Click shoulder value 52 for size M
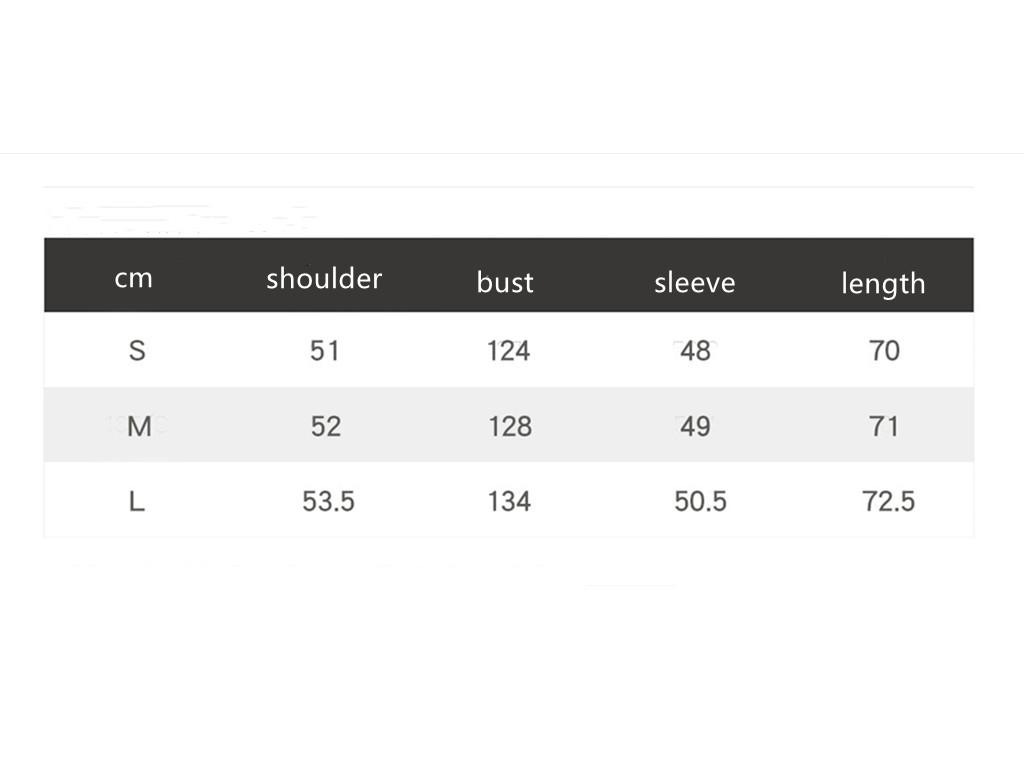Image resolution: width=1024 pixels, height=768 pixels. pos(326,427)
